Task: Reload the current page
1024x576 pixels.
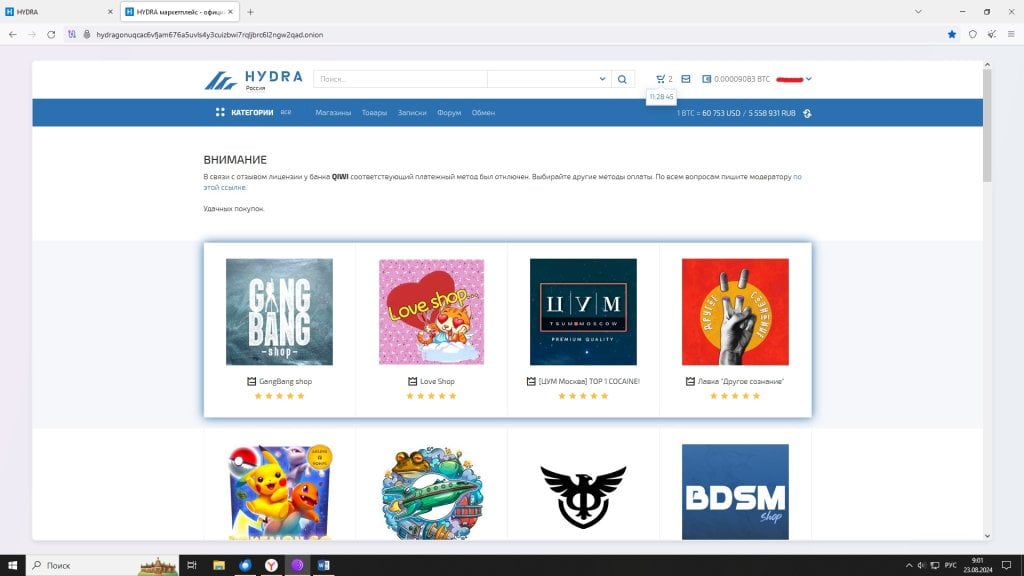Action: 51,35
